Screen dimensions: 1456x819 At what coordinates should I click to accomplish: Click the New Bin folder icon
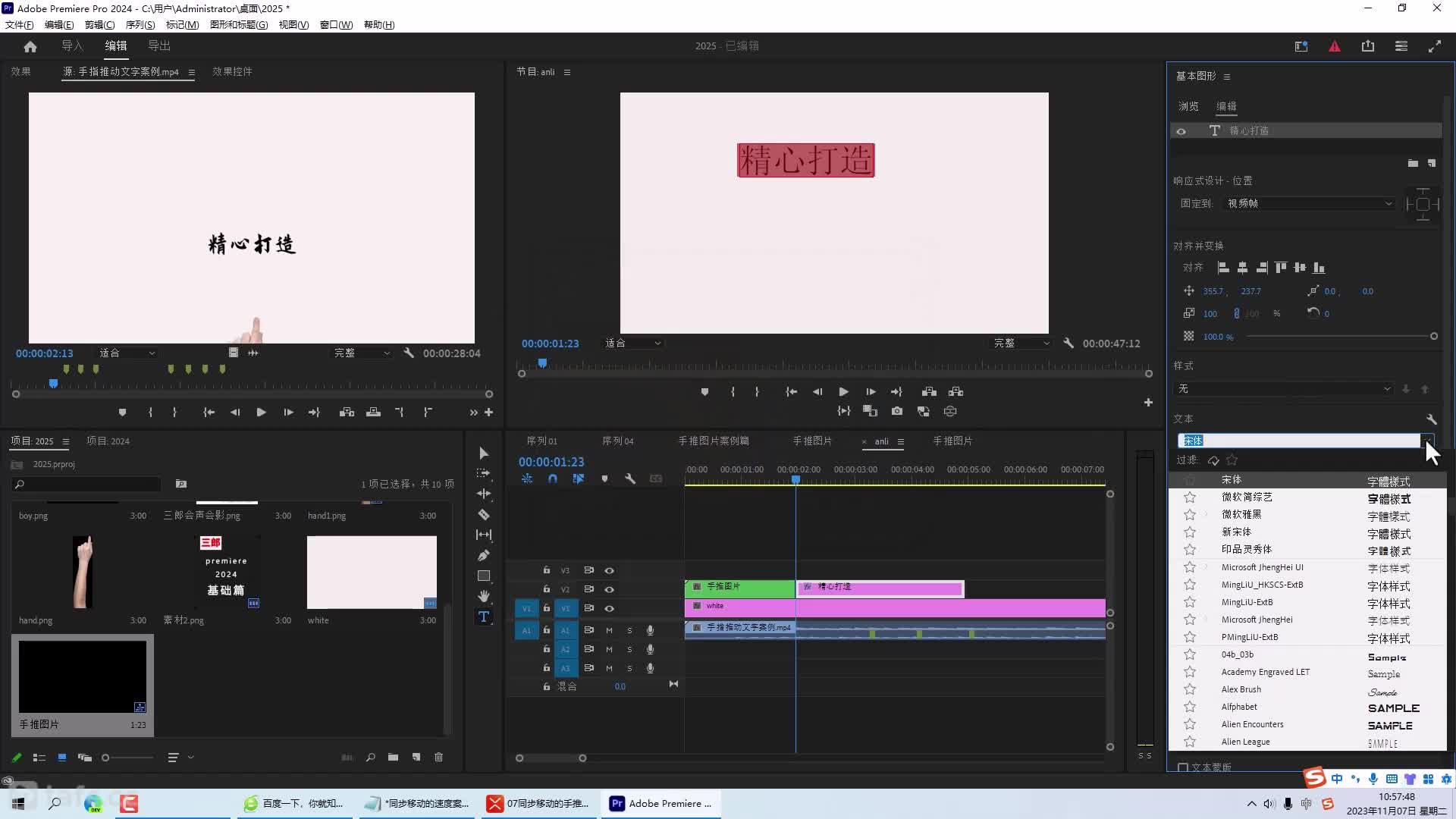393,757
